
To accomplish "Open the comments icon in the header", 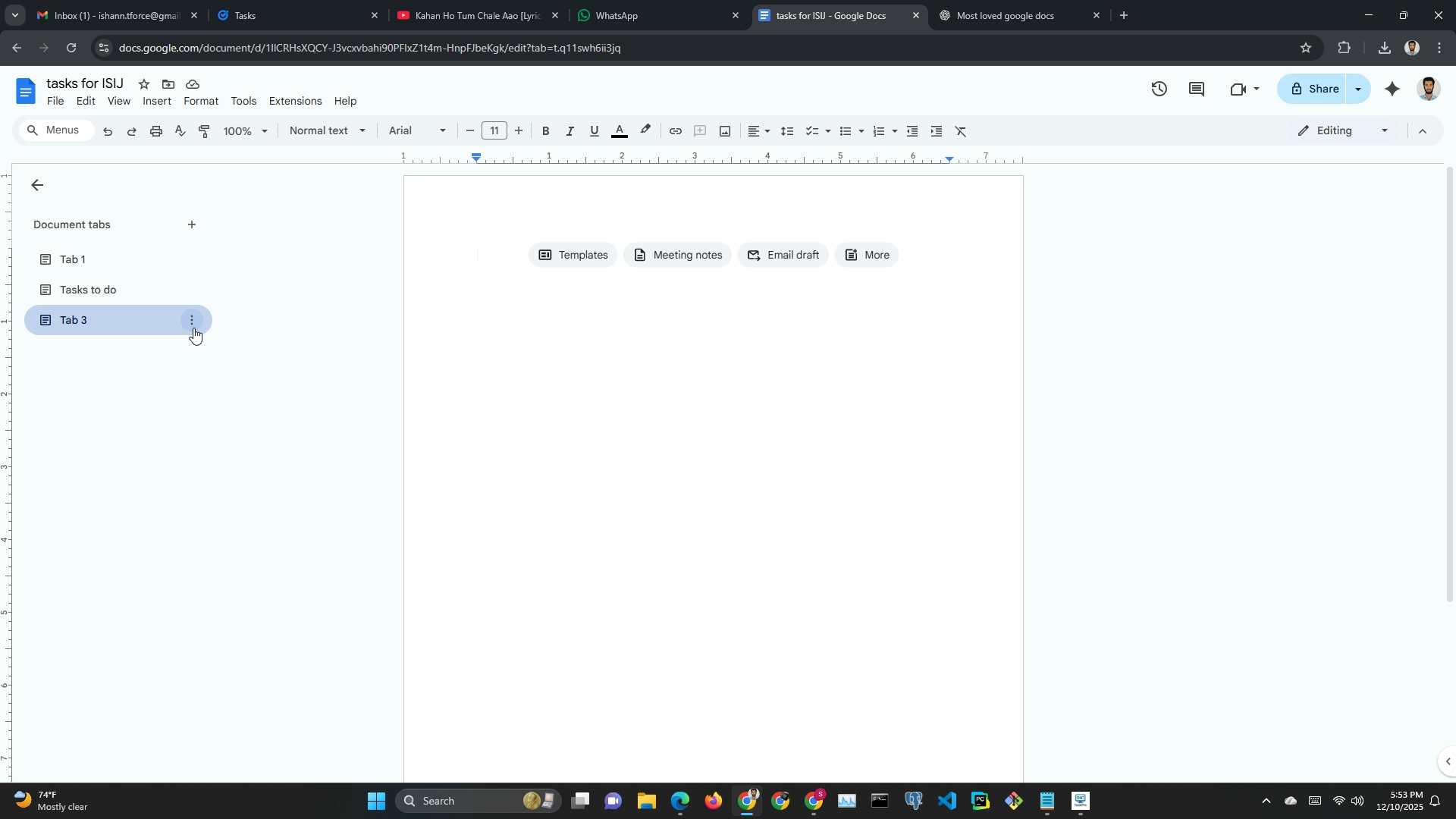I will click(1197, 89).
